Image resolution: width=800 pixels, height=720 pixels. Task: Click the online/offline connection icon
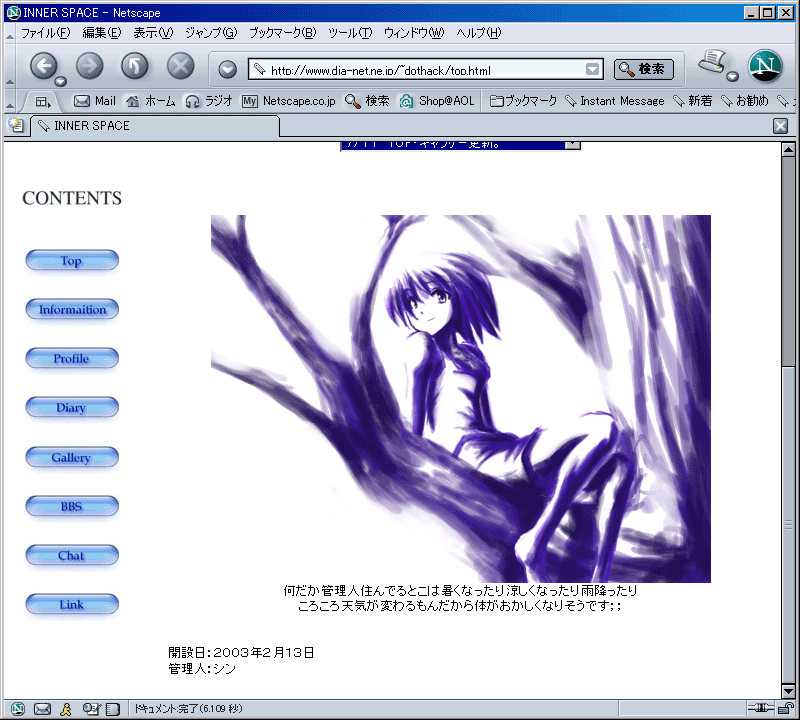[x=761, y=708]
